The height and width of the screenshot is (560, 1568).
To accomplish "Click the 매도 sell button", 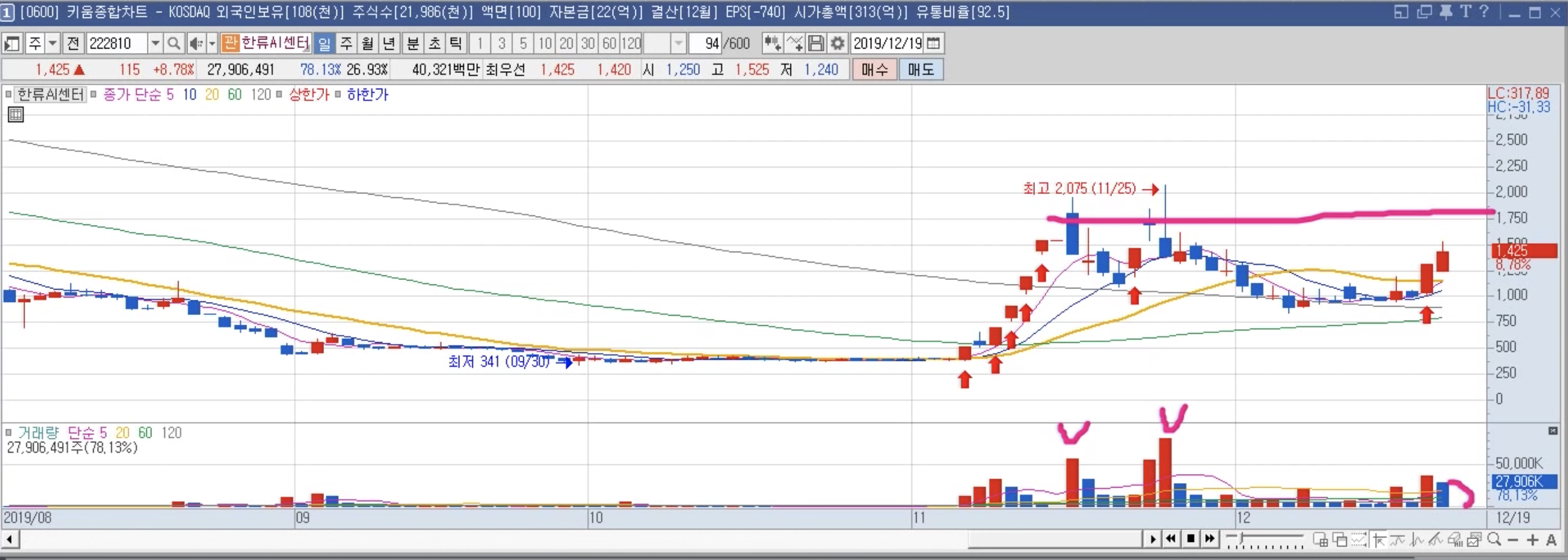I will pyautogui.click(x=921, y=69).
